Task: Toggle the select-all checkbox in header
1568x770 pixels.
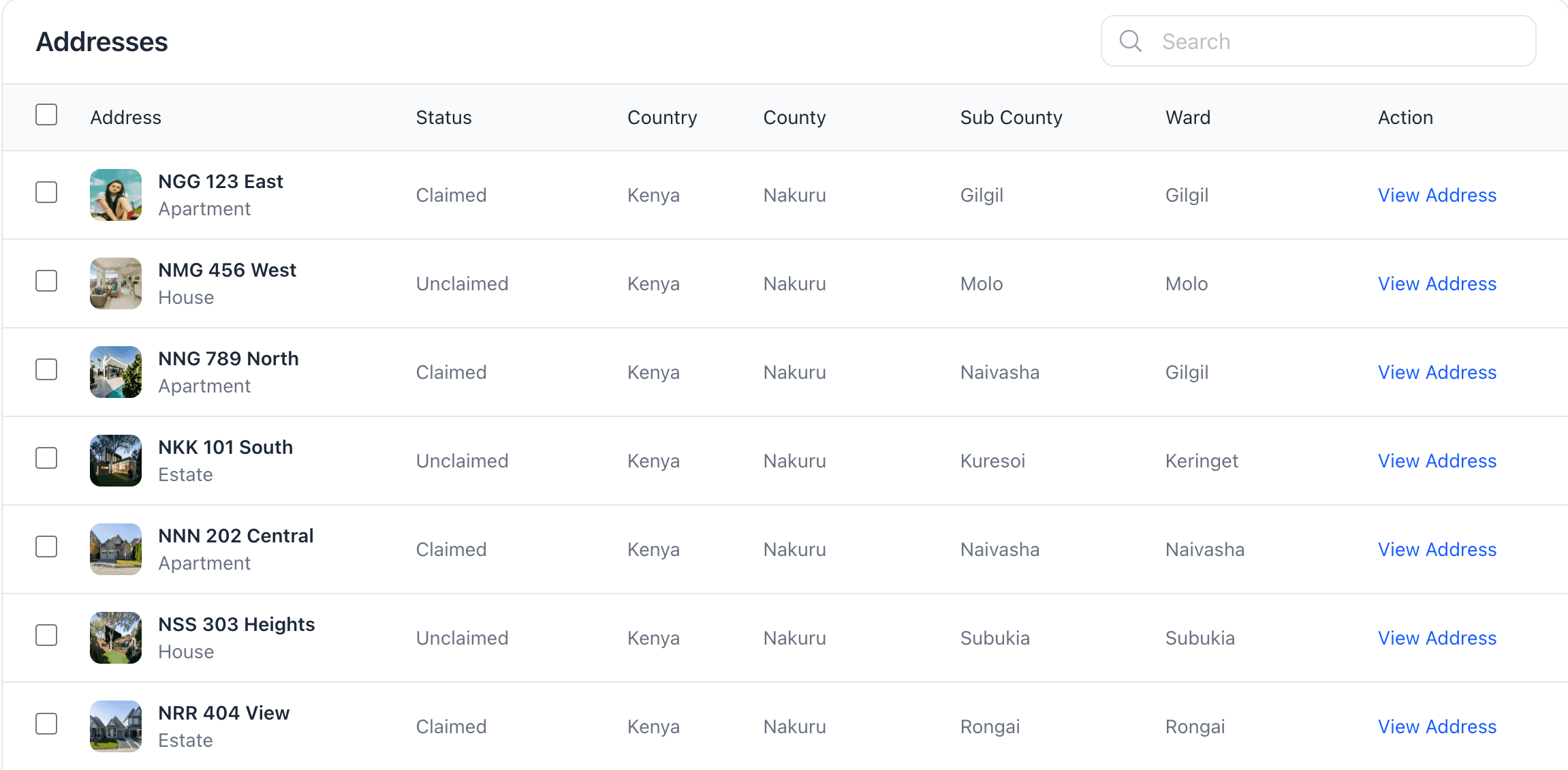Action: 46,114
